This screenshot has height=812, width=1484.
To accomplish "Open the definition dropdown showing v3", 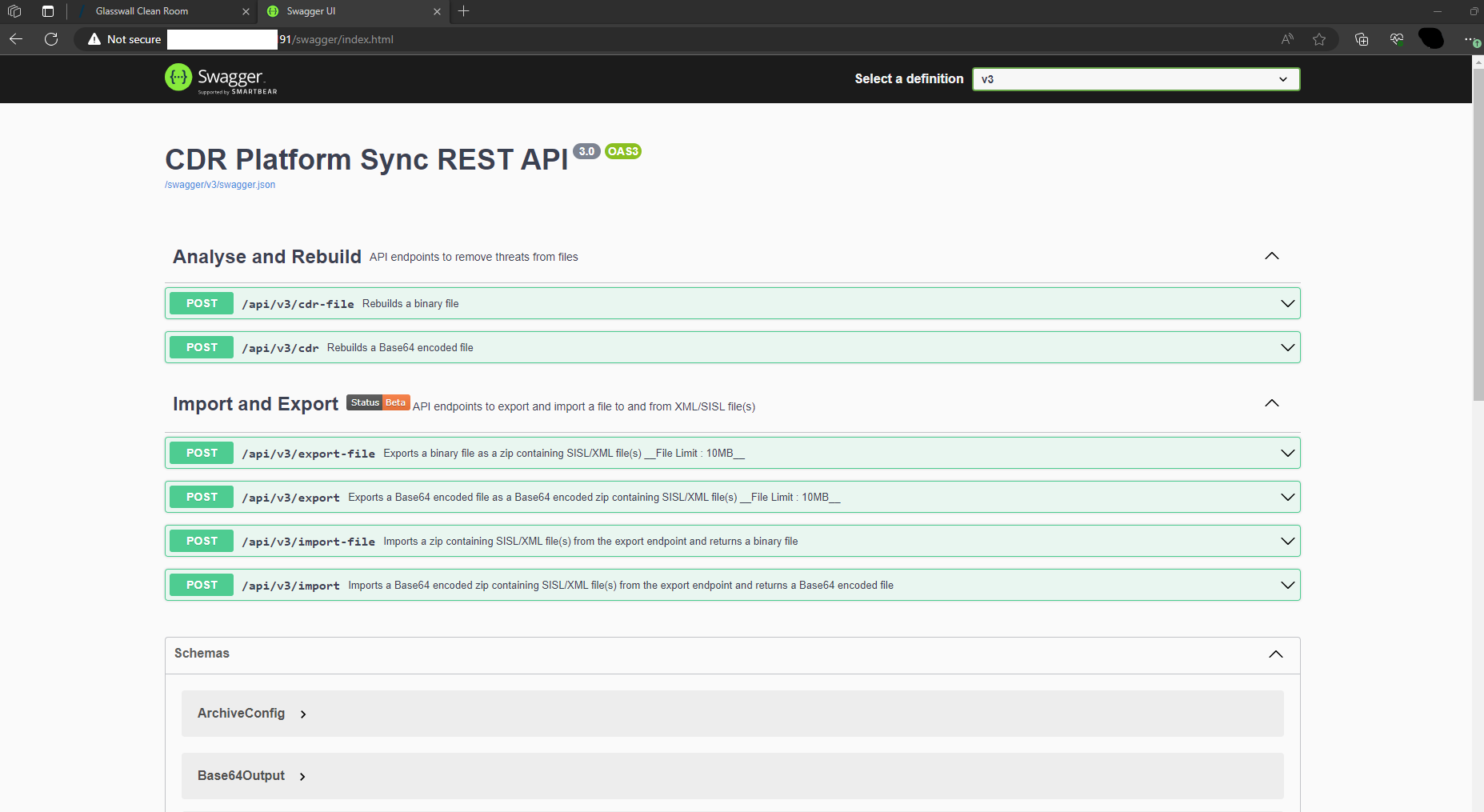I will [1135, 79].
